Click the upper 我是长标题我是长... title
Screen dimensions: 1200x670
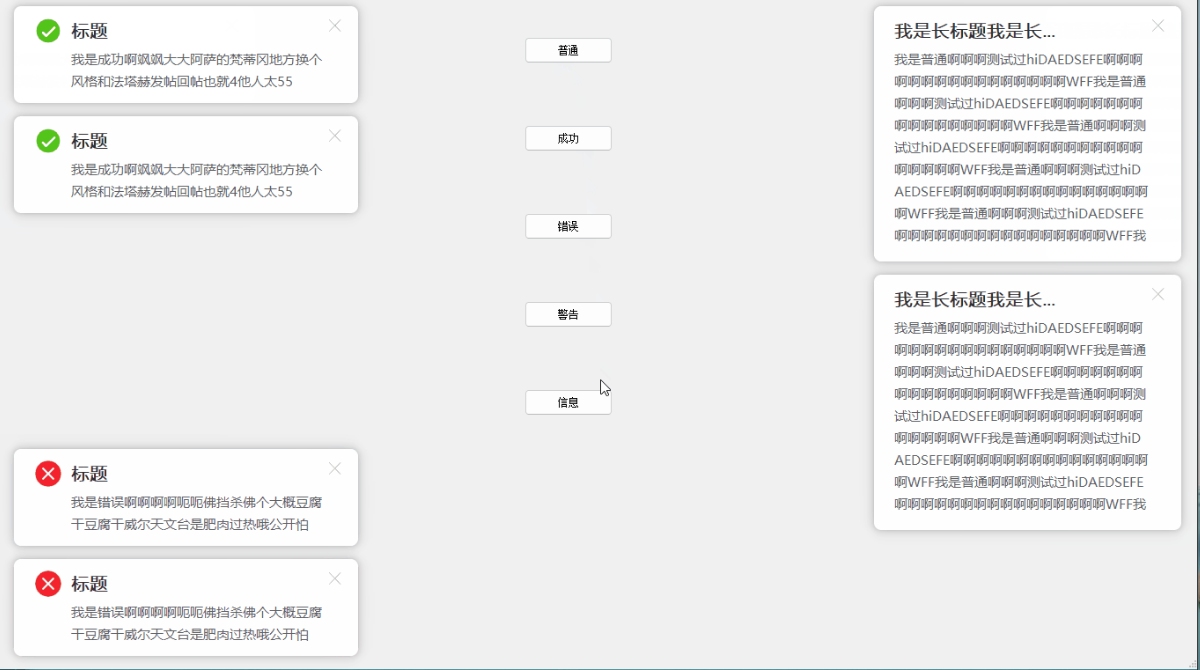coord(974,31)
